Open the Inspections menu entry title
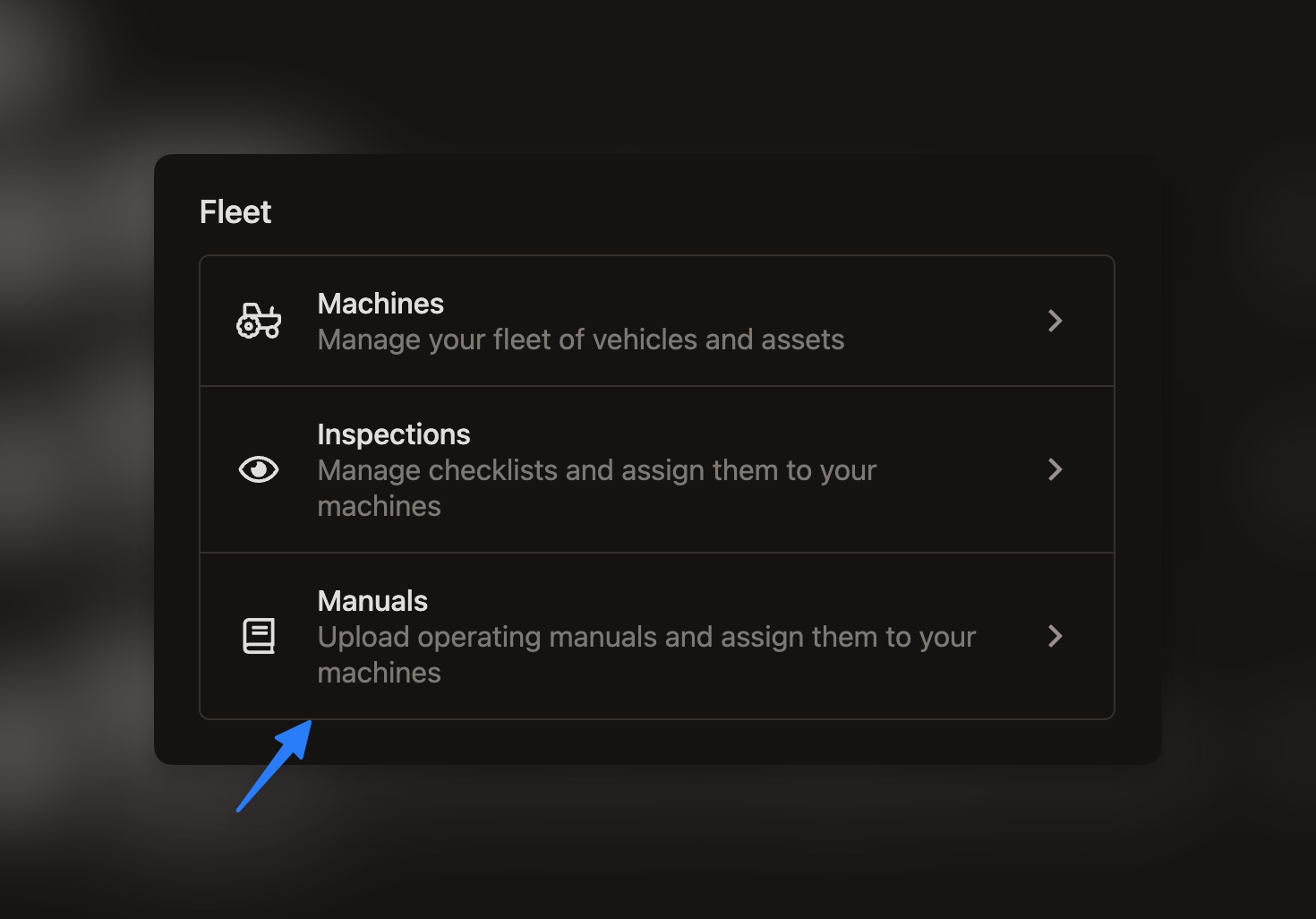This screenshot has height=919, width=1316. 394,434
